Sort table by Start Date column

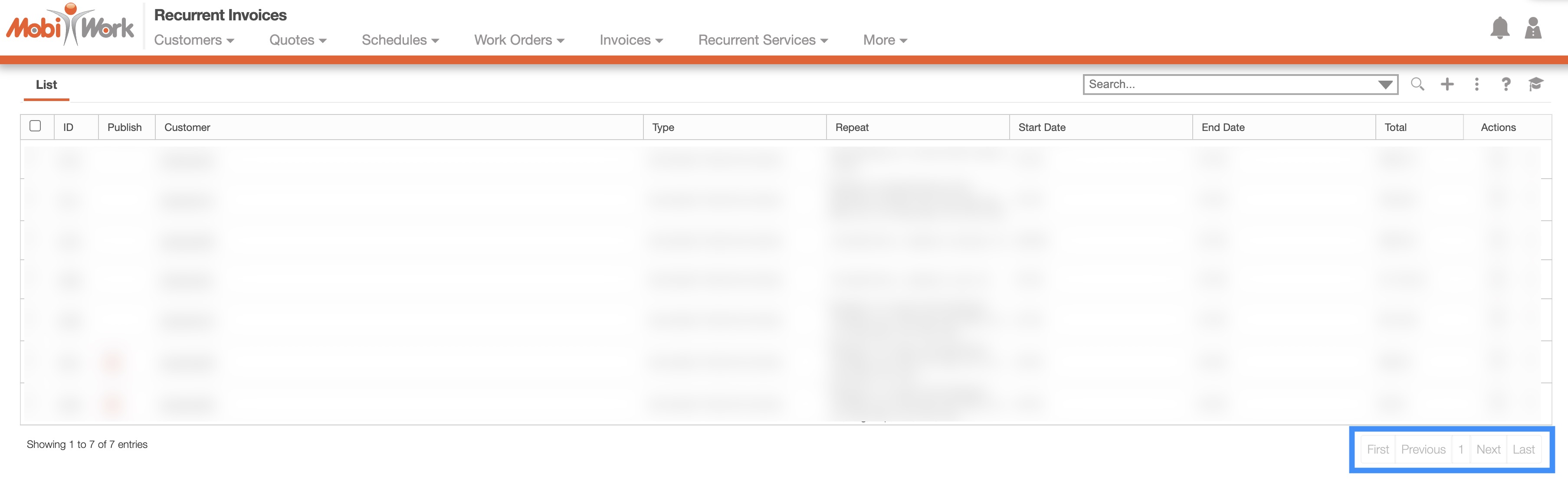[1041, 127]
